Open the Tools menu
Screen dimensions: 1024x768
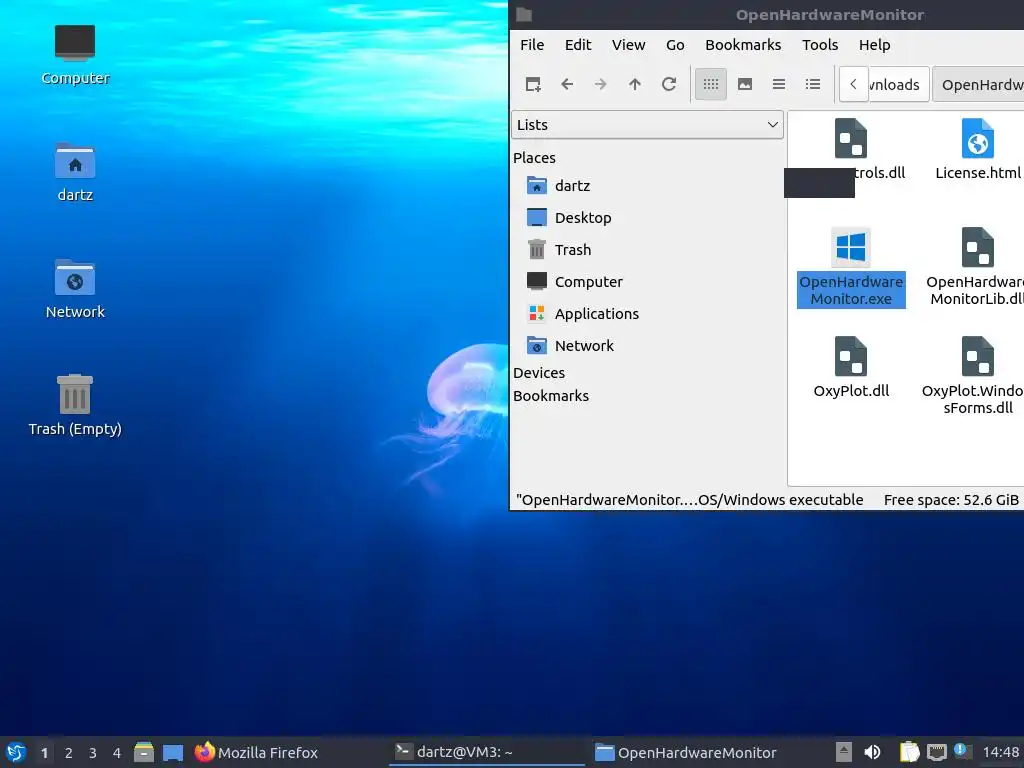(820, 44)
